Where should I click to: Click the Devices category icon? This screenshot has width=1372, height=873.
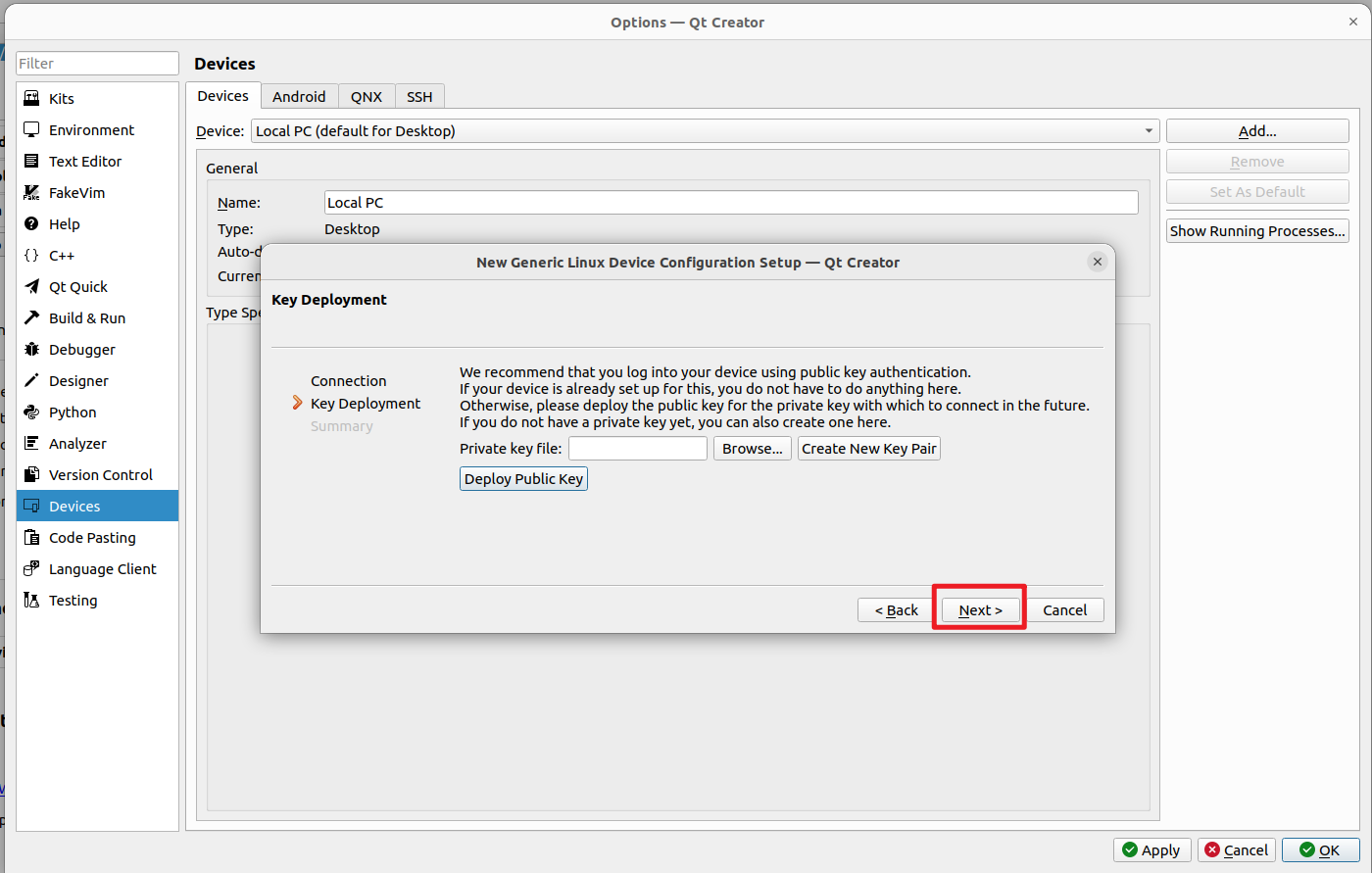(31, 506)
